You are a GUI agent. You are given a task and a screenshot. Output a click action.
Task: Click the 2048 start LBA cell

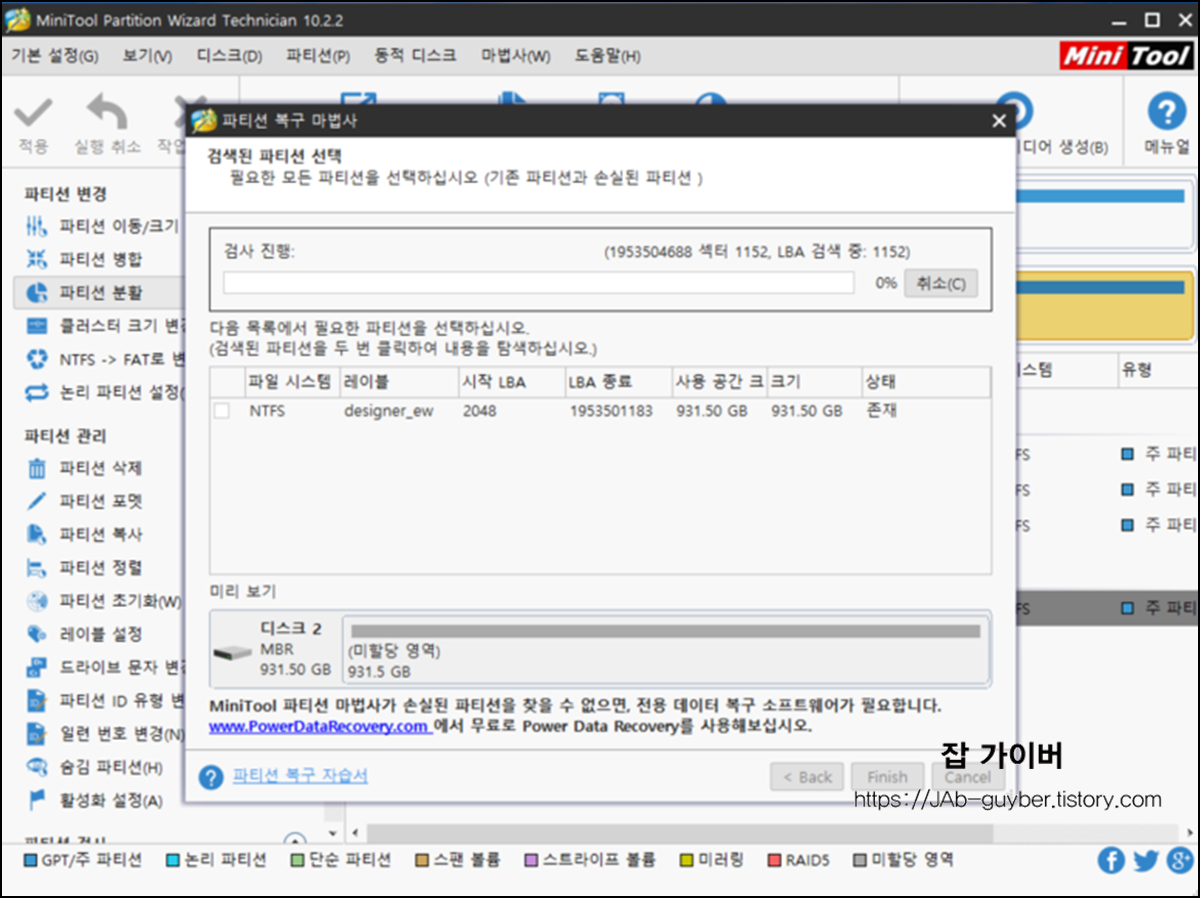479,411
